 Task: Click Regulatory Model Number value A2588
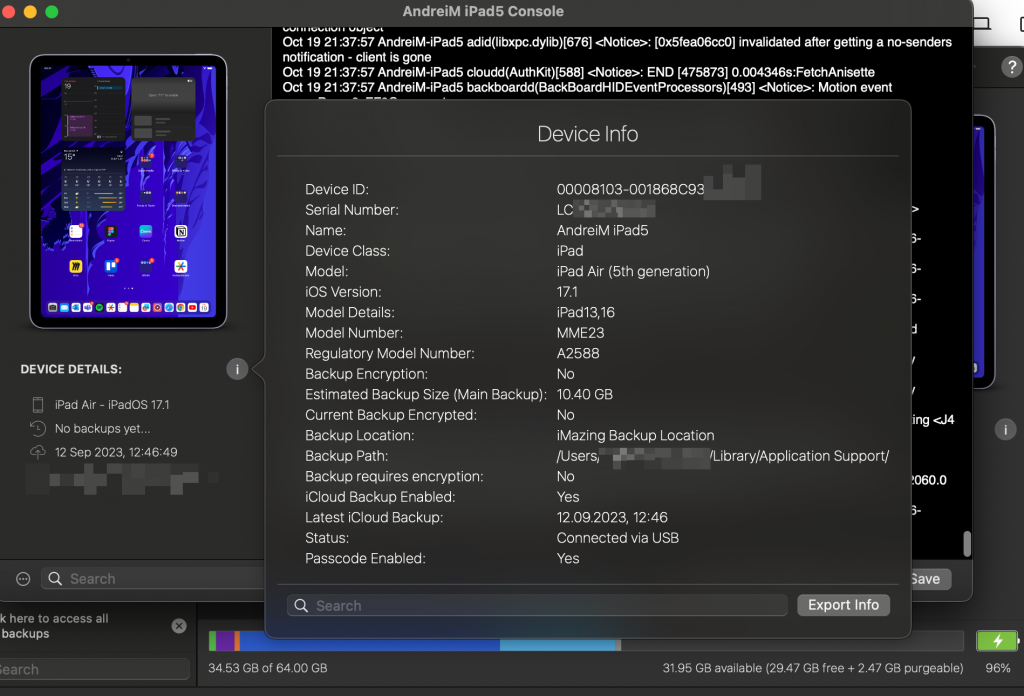pos(578,353)
